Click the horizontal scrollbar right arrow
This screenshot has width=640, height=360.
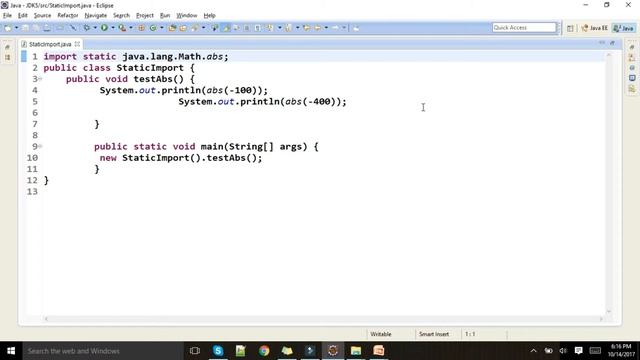(x=601, y=319)
